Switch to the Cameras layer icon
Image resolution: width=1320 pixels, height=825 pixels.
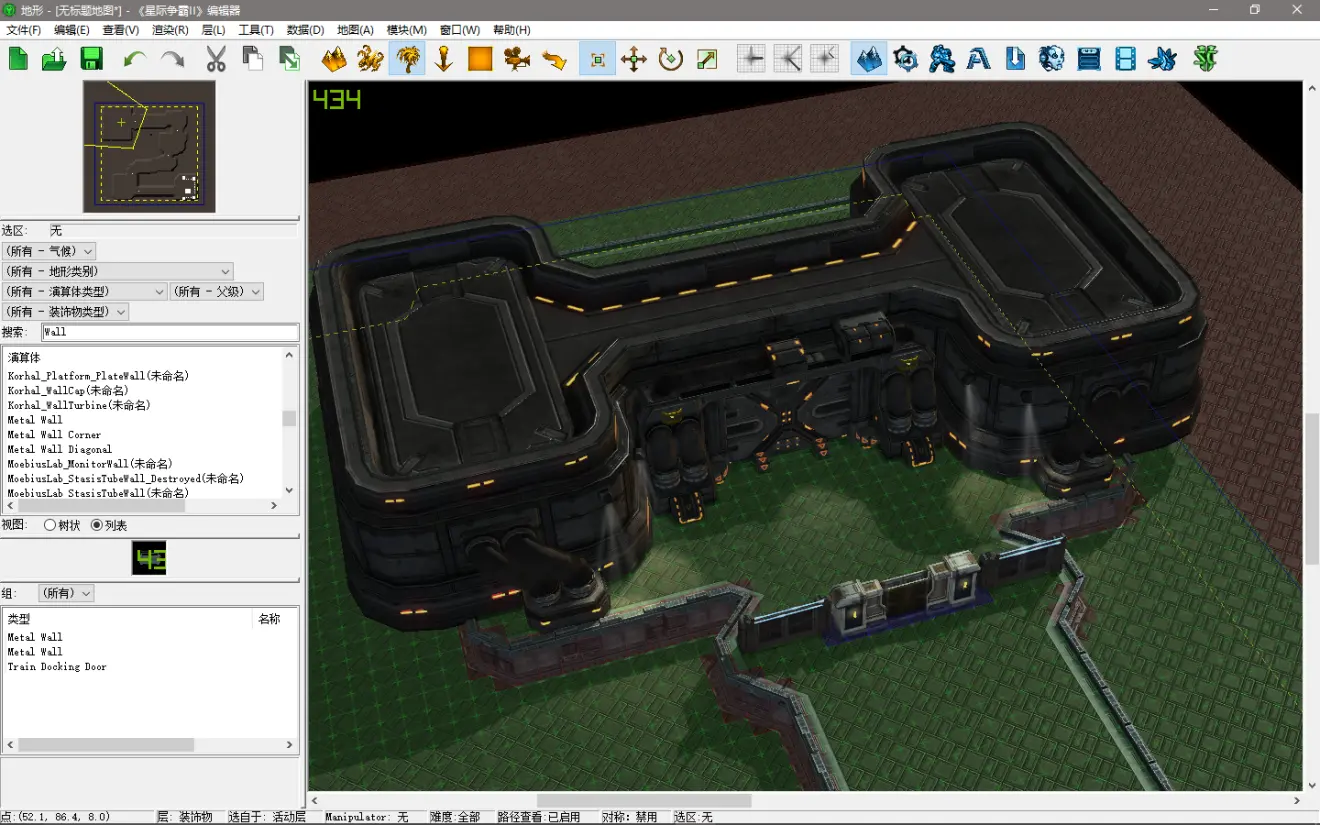[x=517, y=59]
